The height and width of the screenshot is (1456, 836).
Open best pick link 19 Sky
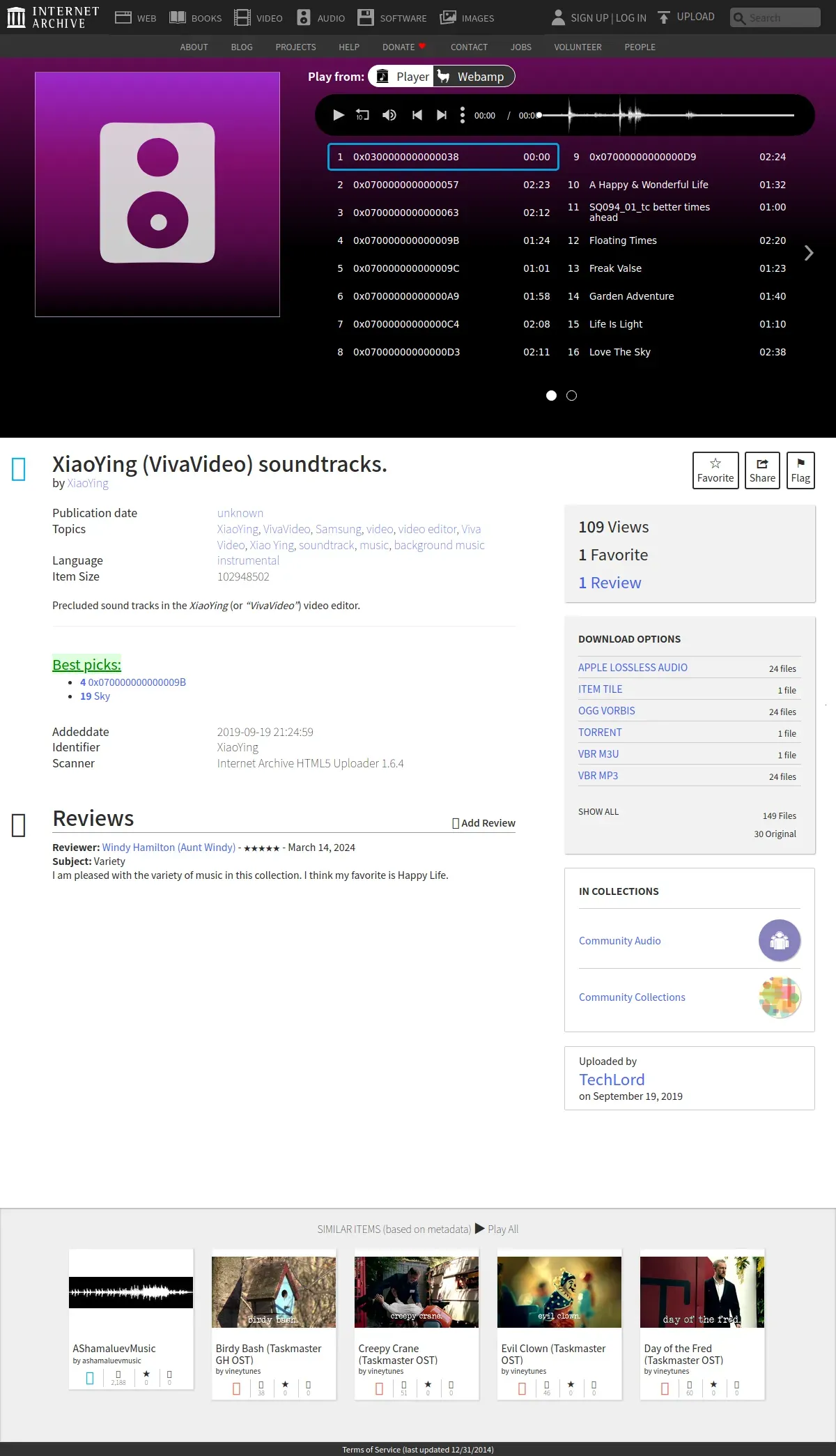95,696
